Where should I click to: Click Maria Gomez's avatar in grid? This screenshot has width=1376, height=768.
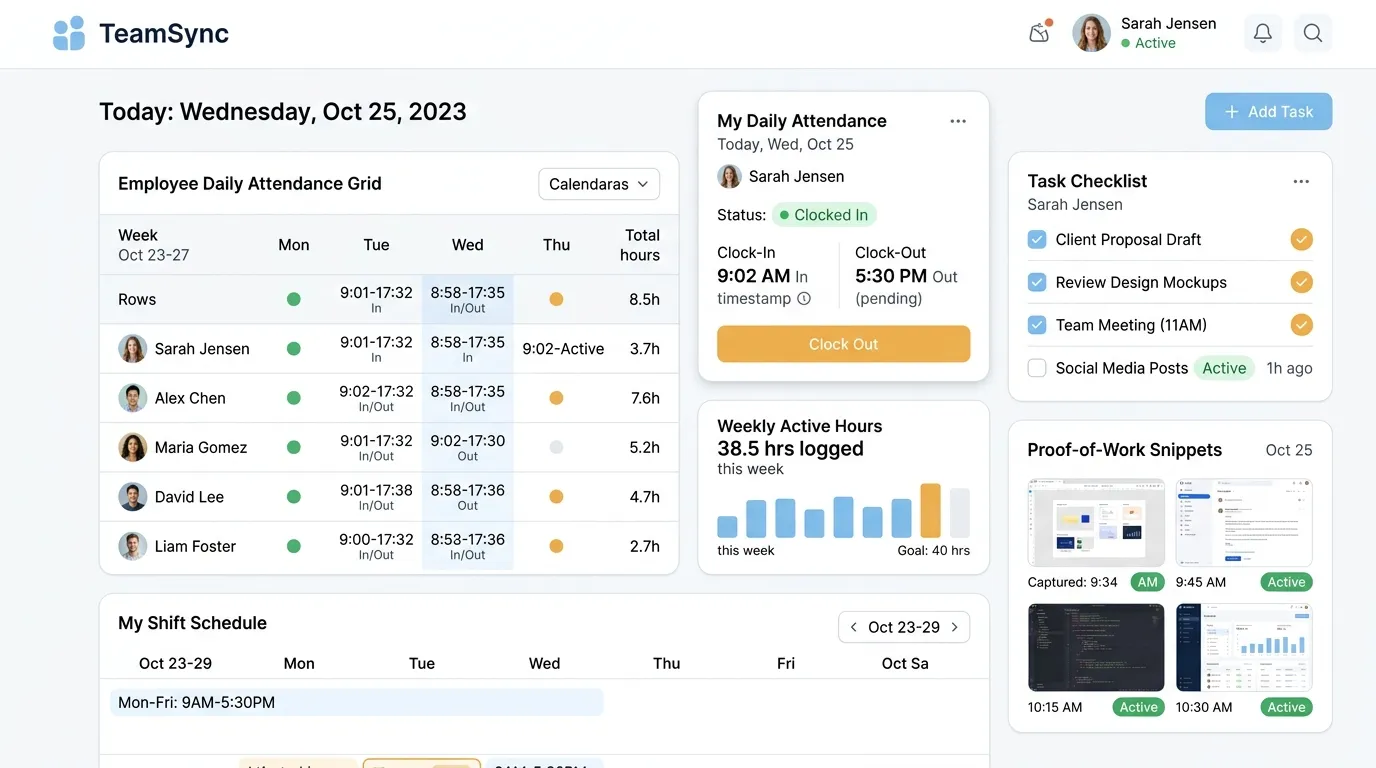pos(133,447)
